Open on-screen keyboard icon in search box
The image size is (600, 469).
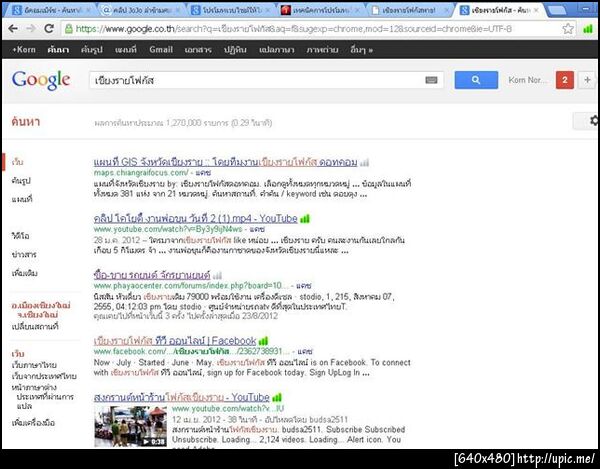431,80
